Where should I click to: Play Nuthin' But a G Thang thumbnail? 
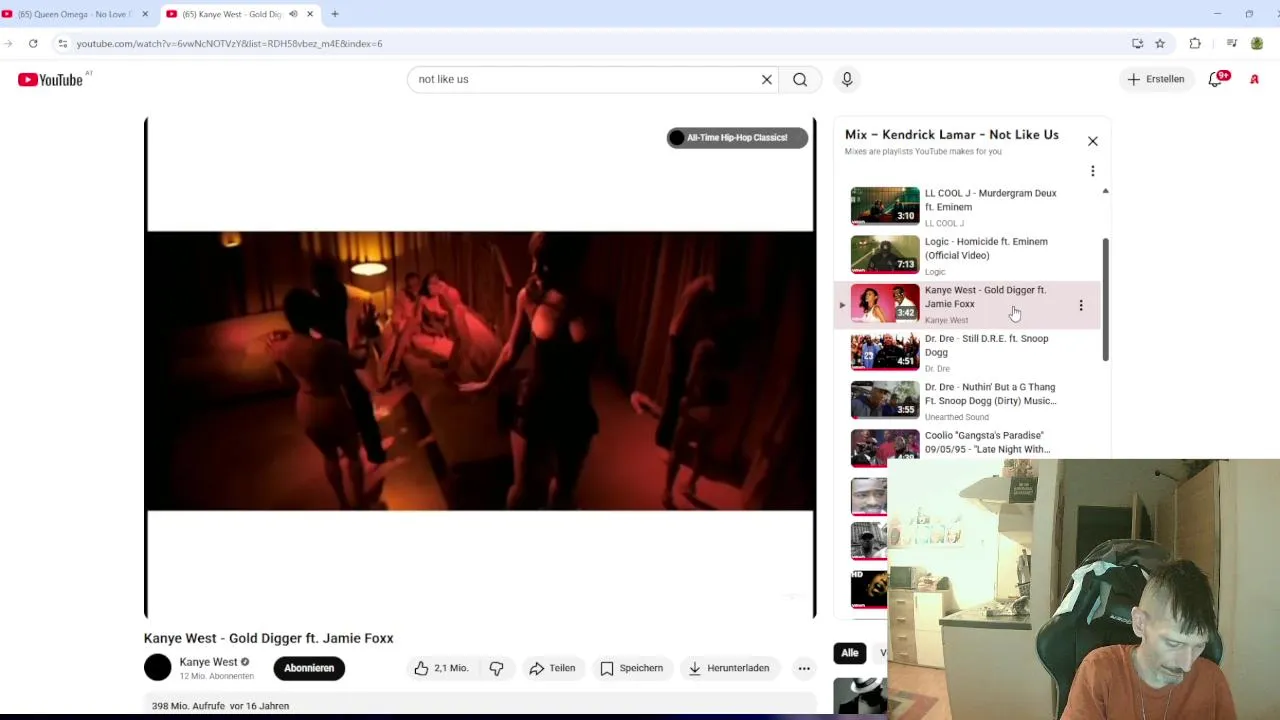(885, 400)
